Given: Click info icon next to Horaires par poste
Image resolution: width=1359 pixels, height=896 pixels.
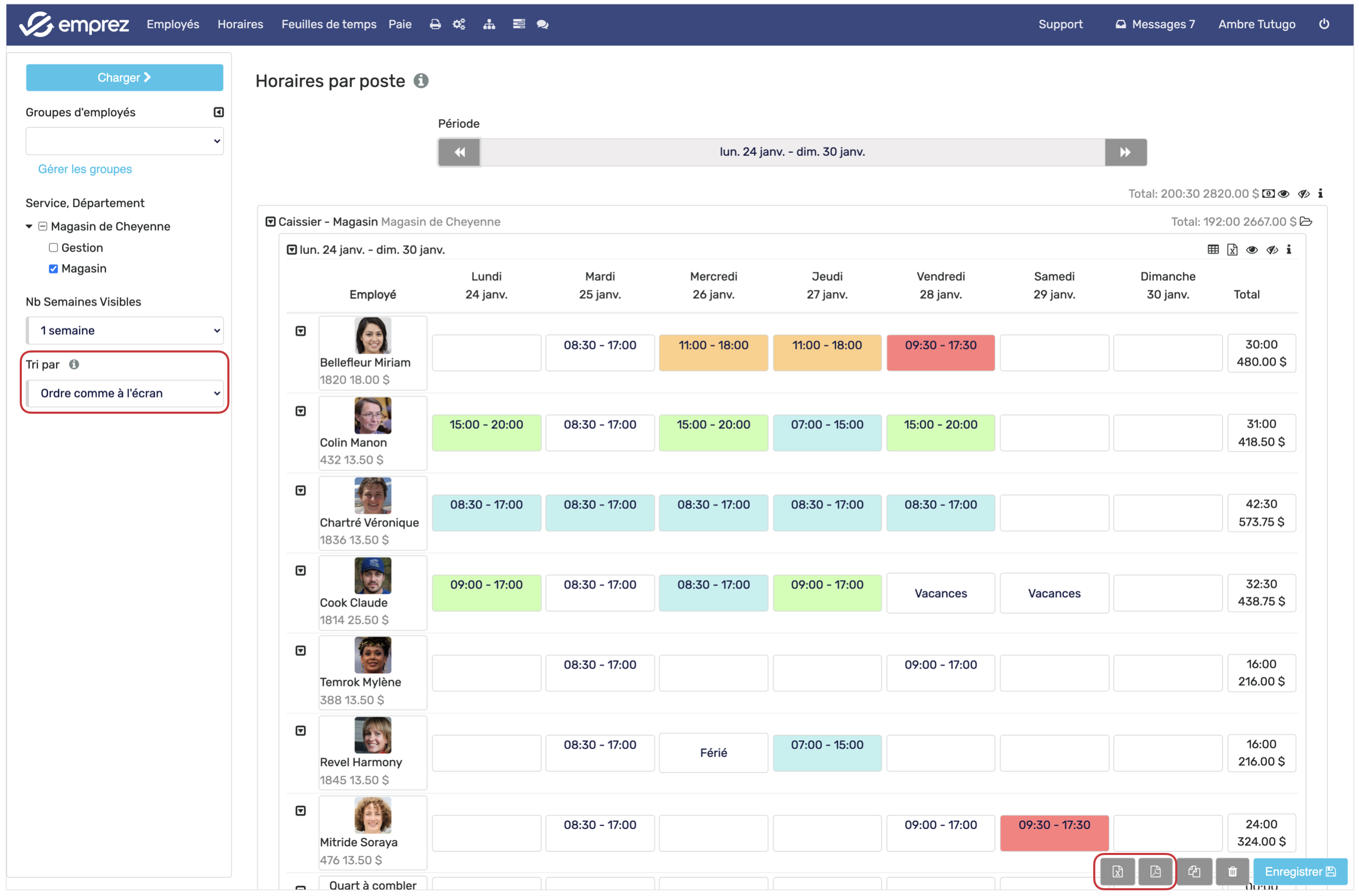Looking at the screenshot, I should 421,81.
